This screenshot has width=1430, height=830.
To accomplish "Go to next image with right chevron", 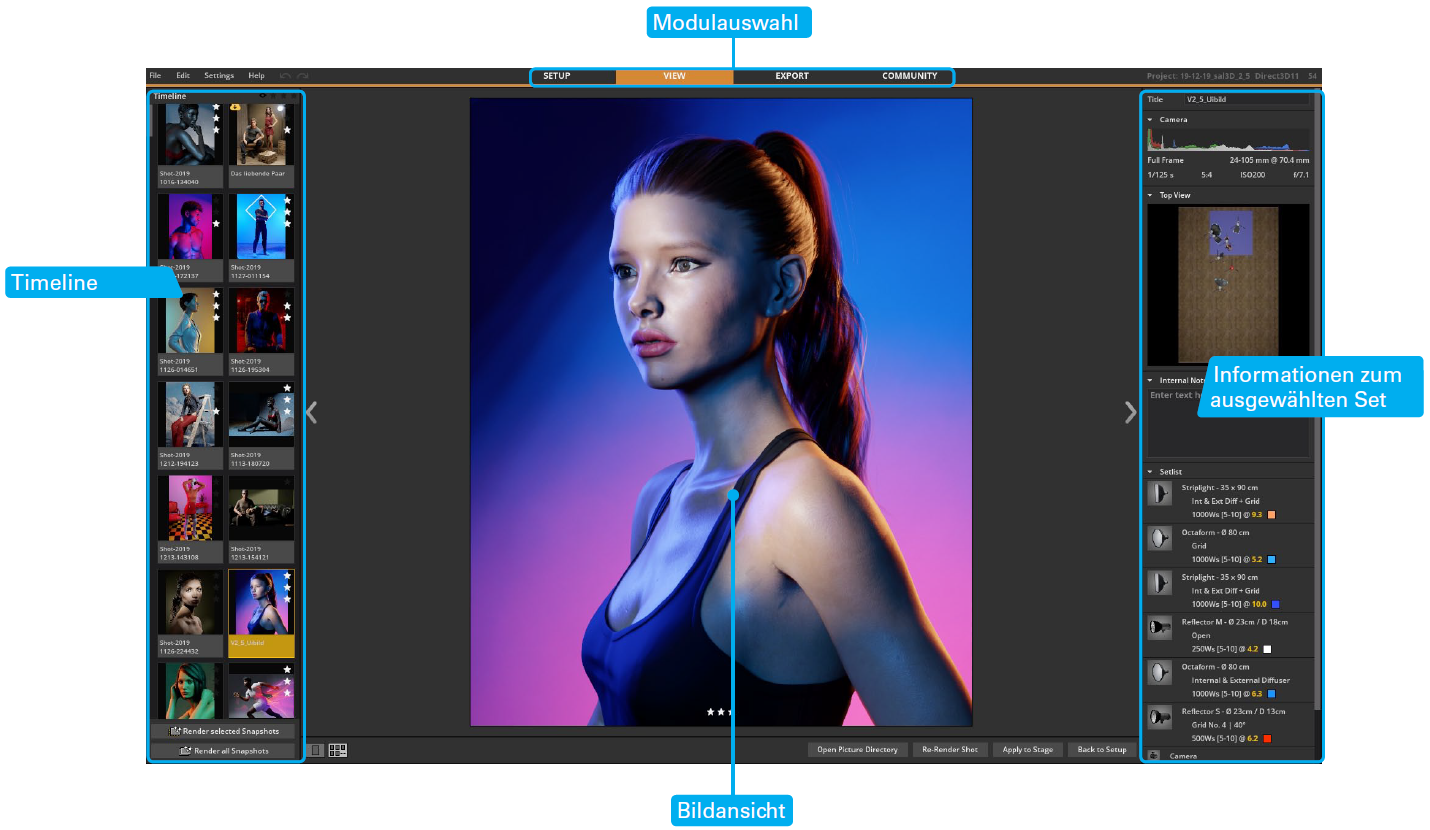I will point(1130,412).
